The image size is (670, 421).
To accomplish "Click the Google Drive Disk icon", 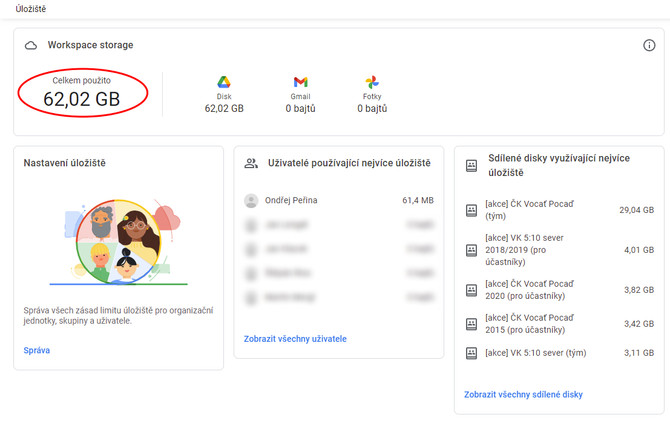I will click(224, 82).
